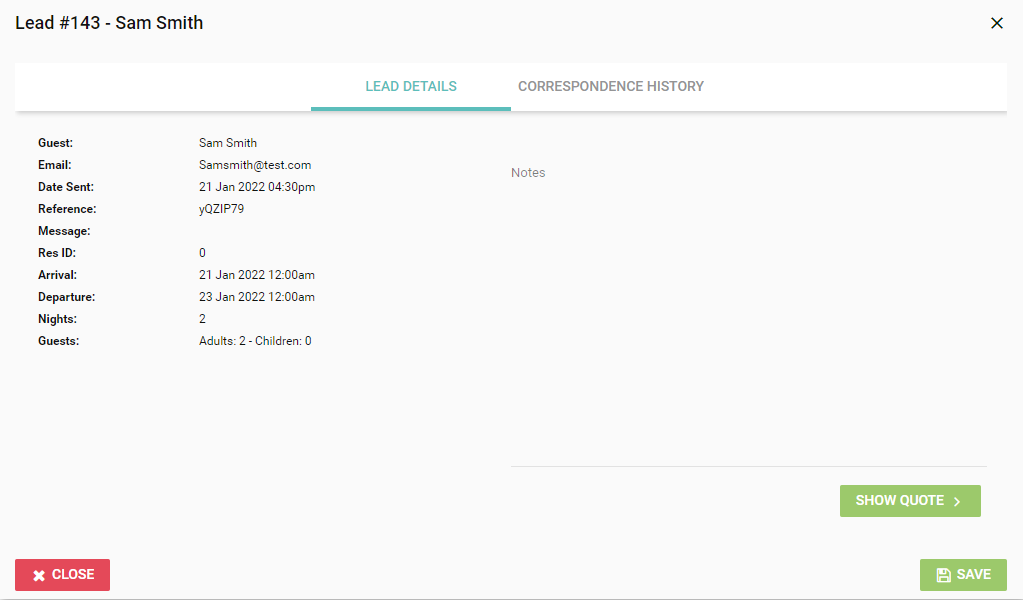
Task: Click the guest name value Sam Smith
Action: tap(228, 143)
